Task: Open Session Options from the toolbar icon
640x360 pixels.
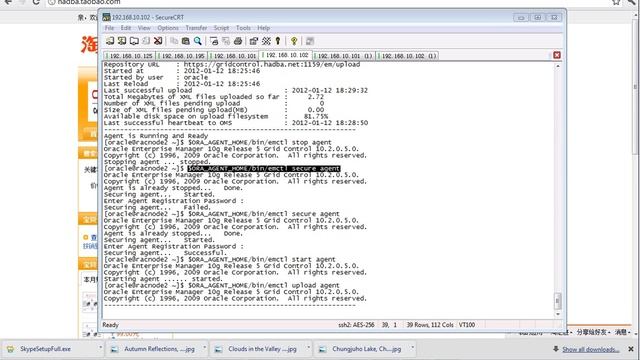Action: point(253,41)
